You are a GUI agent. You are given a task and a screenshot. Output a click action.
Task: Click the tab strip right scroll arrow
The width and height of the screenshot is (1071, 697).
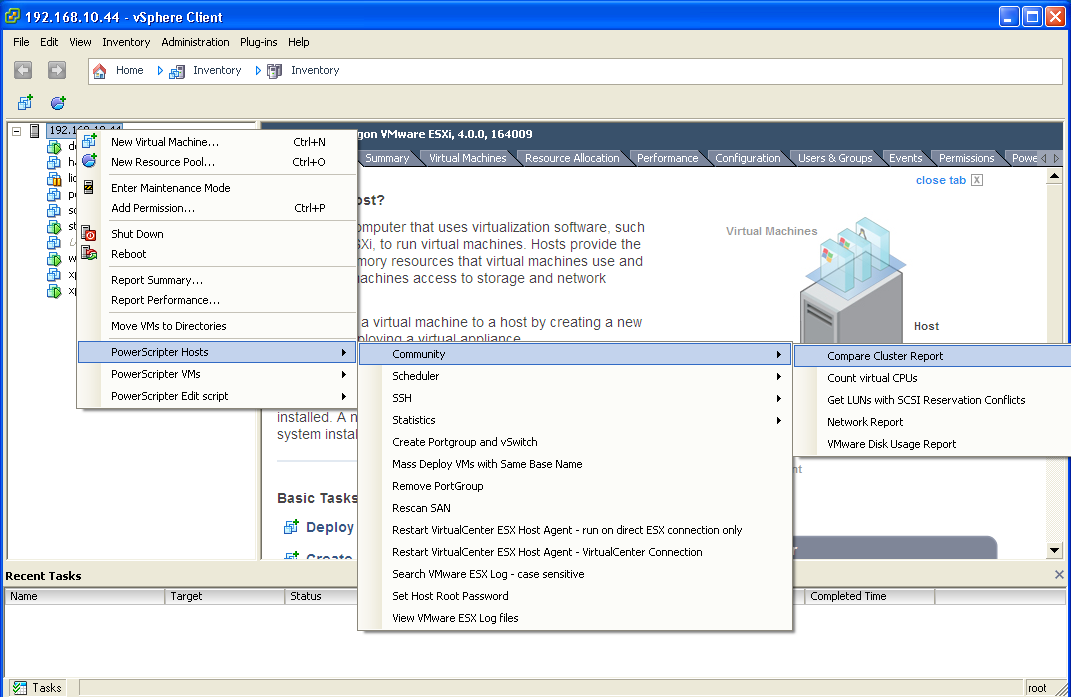click(1057, 159)
